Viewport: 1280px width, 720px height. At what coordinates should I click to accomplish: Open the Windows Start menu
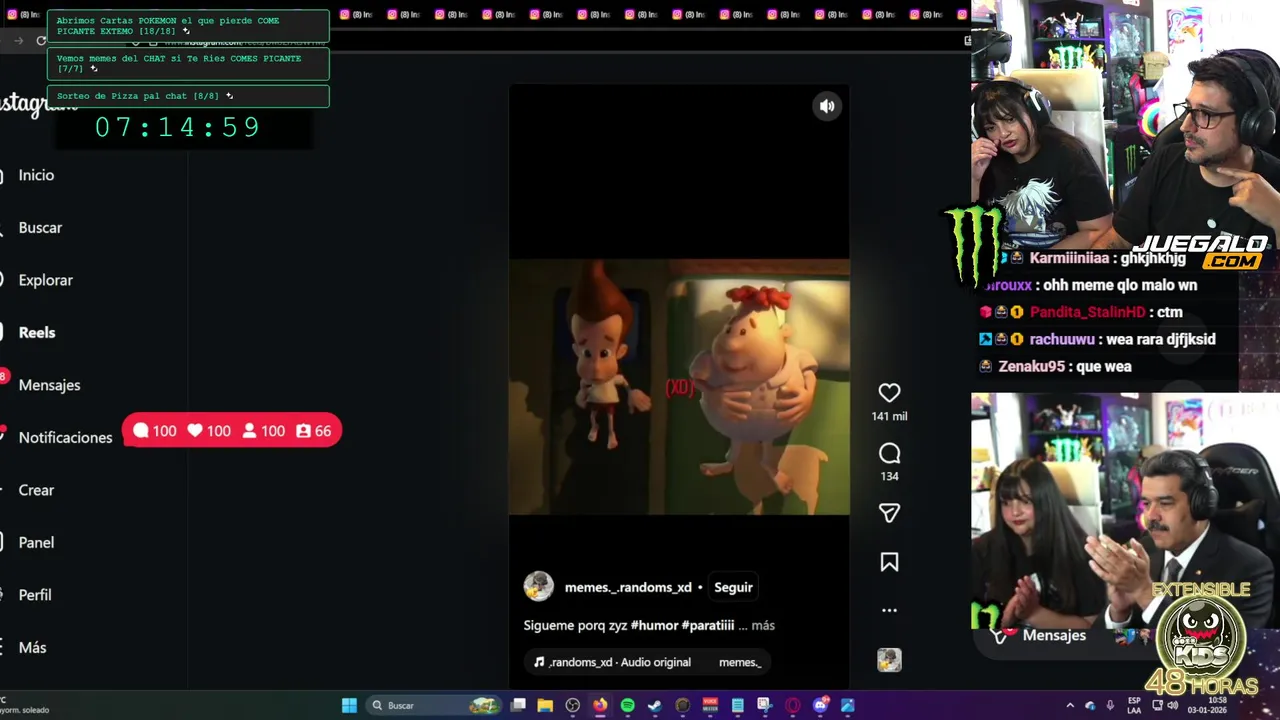[349, 705]
